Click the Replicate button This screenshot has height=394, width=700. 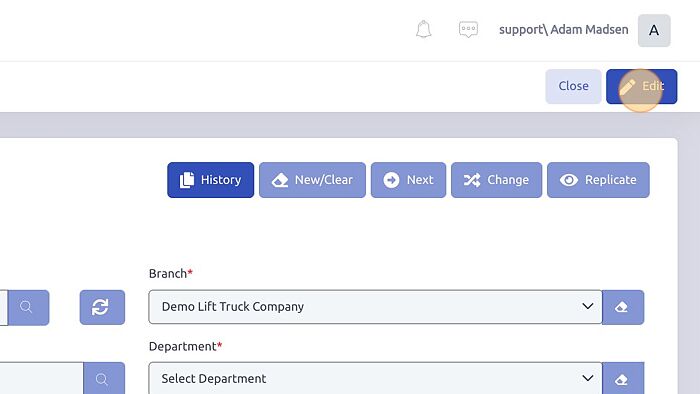[598, 180]
